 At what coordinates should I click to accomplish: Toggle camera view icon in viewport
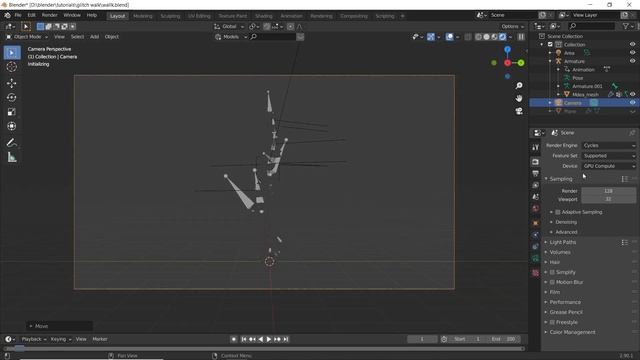519,111
